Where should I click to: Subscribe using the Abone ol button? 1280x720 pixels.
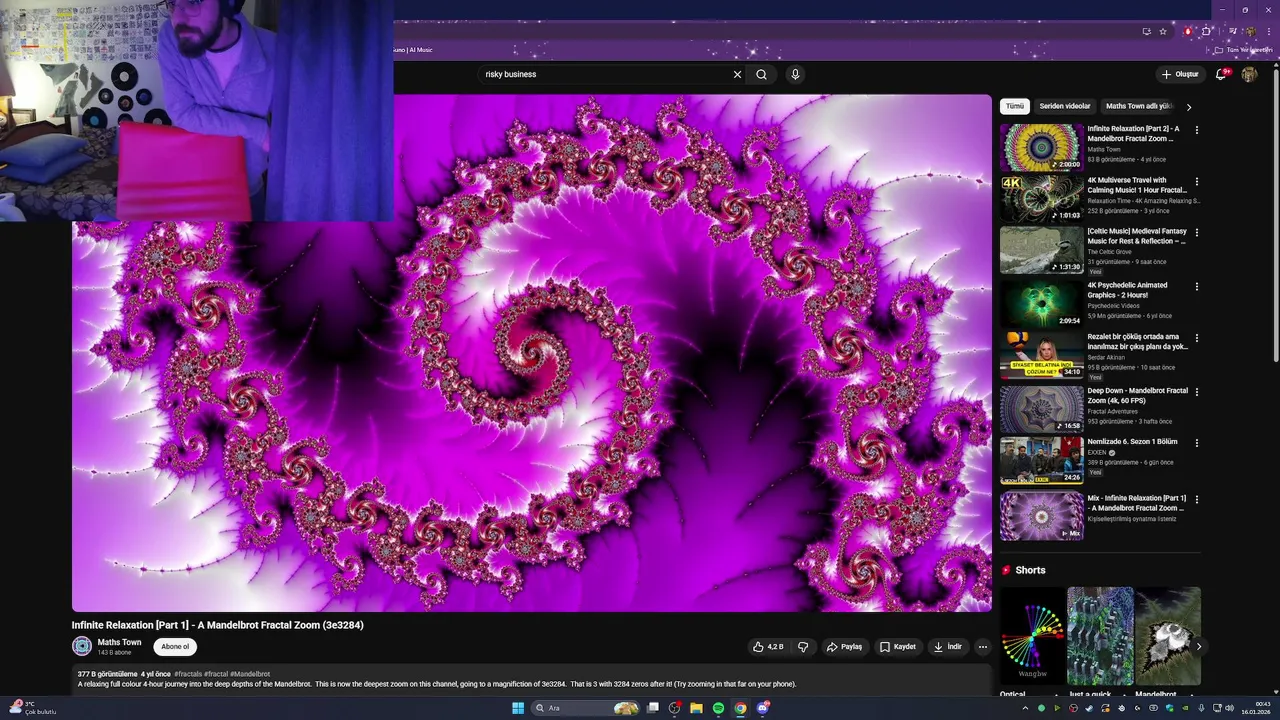point(175,647)
